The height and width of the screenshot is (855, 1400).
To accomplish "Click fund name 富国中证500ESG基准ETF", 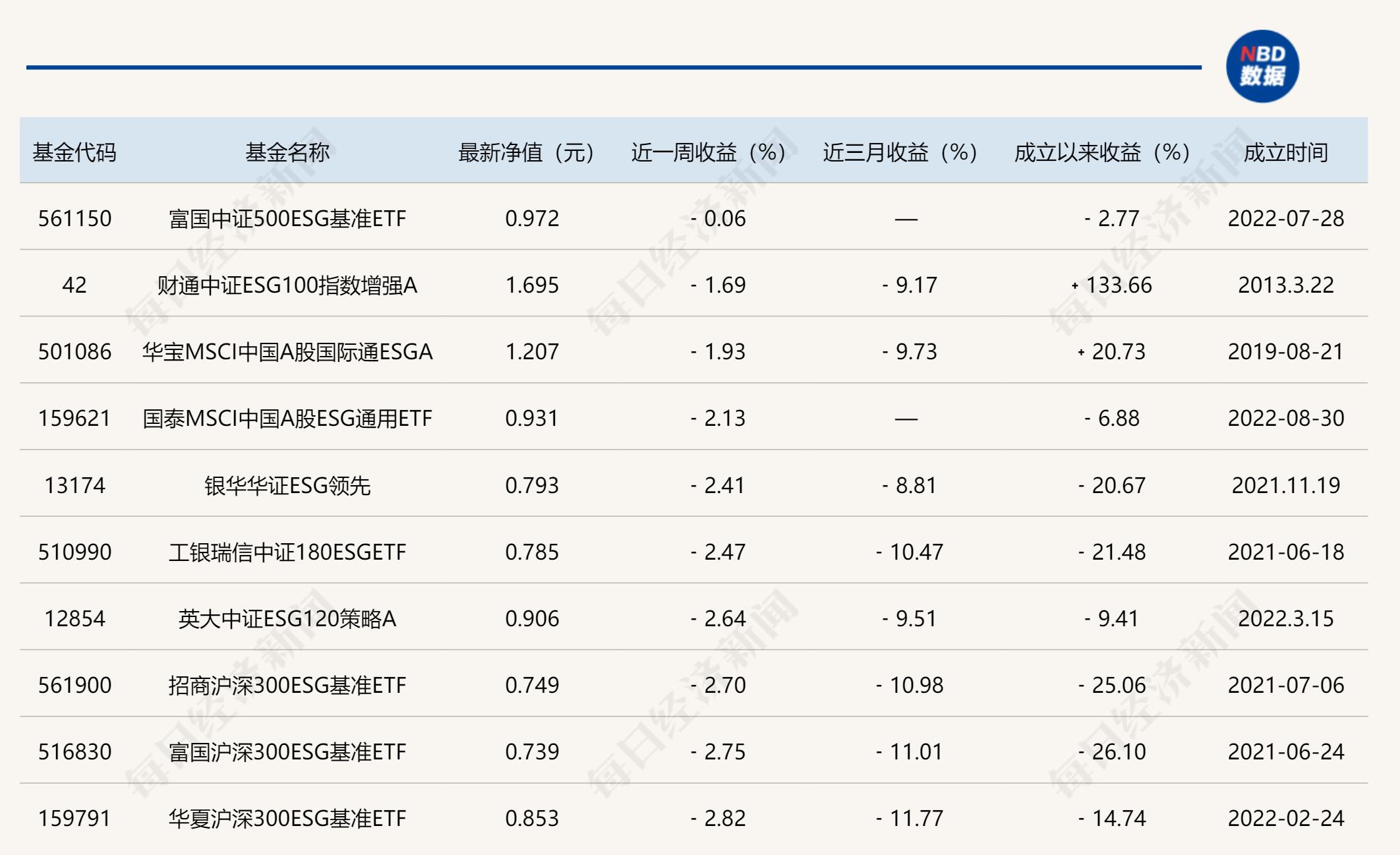I will coord(287,218).
